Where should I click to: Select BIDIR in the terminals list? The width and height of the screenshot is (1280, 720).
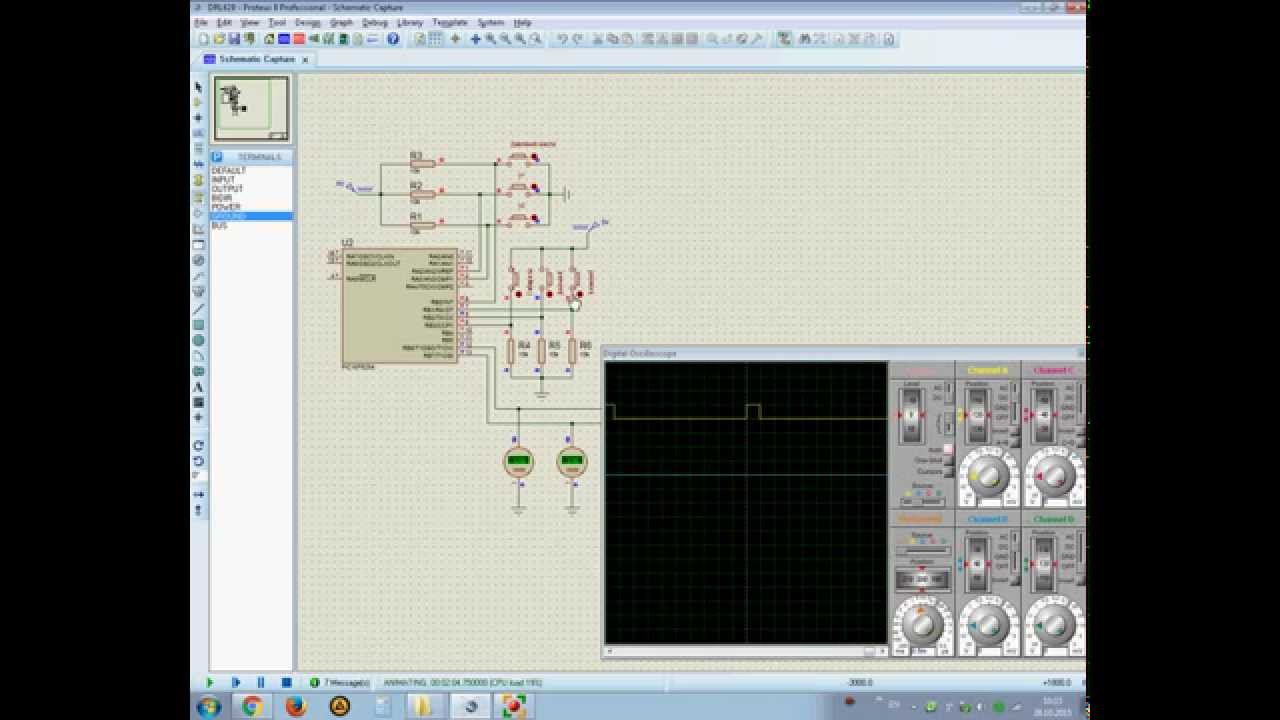point(251,198)
